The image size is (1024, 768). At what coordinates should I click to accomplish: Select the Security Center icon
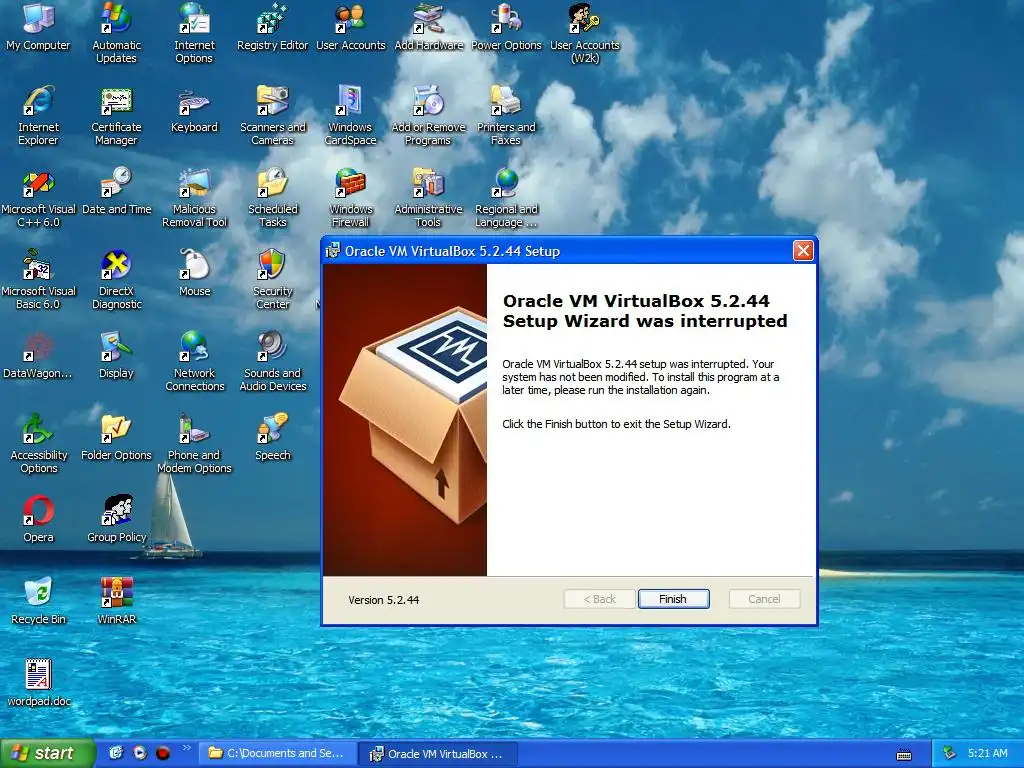272,280
